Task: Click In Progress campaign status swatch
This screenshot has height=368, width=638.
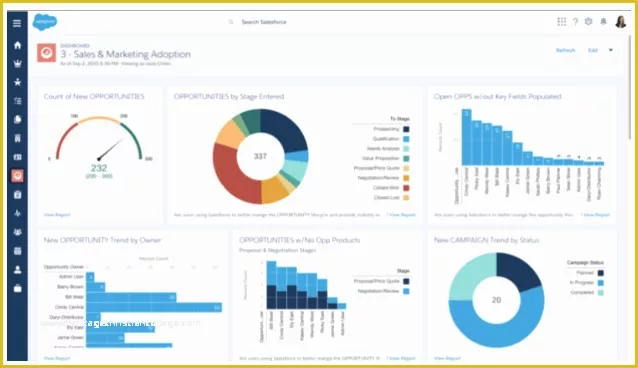Action: [x=601, y=283]
